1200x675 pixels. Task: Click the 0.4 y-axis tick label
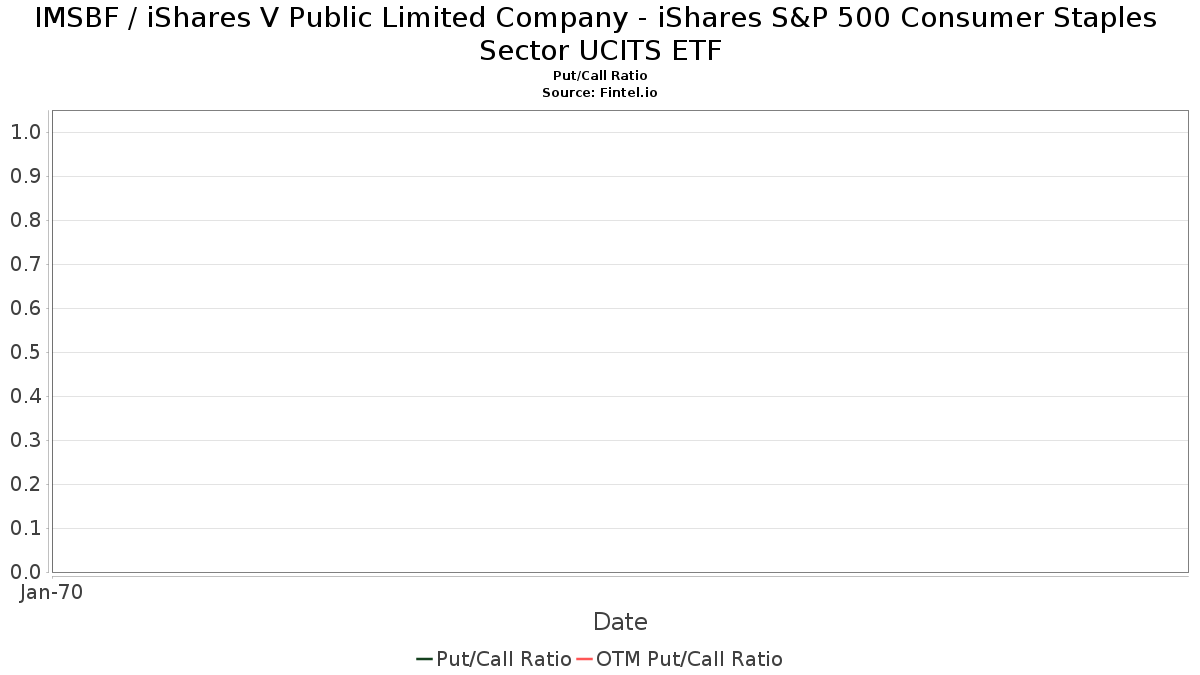click(25, 396)
